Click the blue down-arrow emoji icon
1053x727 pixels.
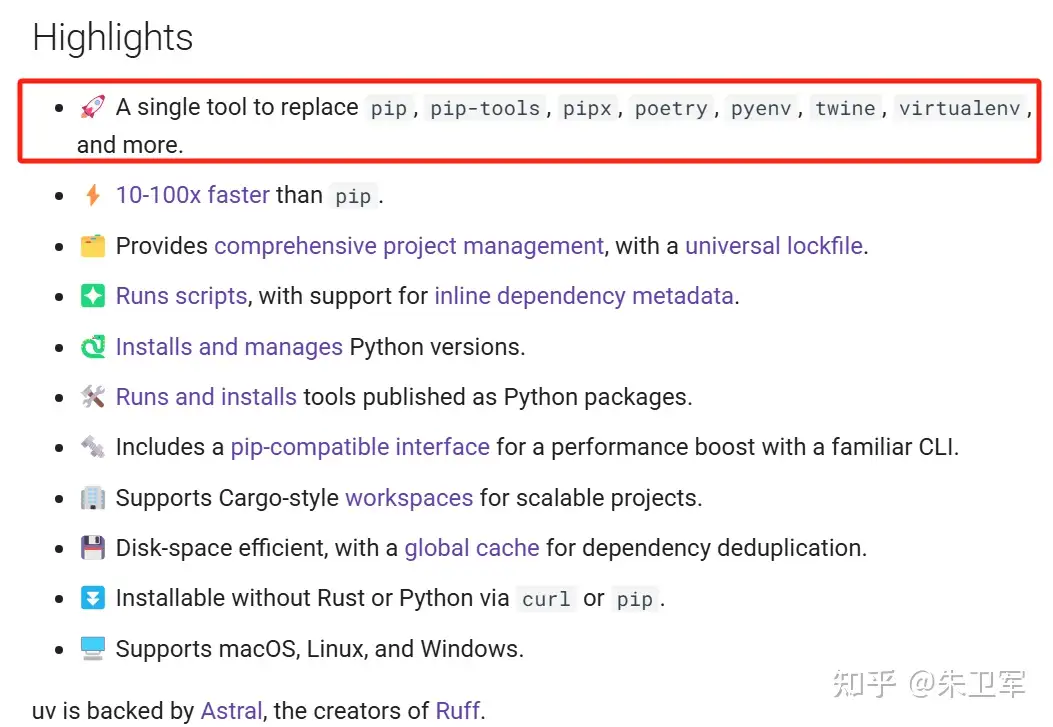pos(93,598)
